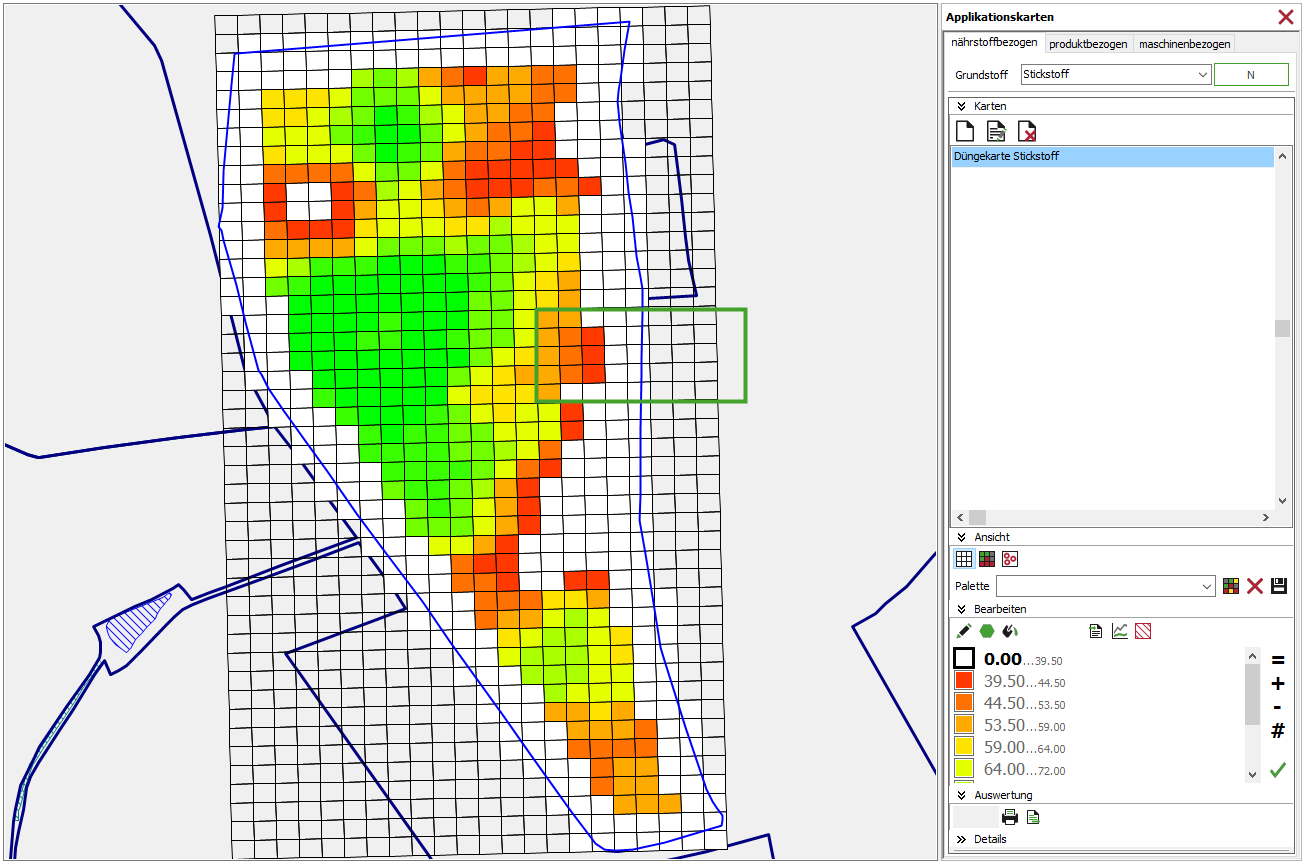Open the line chart diagram icon

click(1120, 631)
